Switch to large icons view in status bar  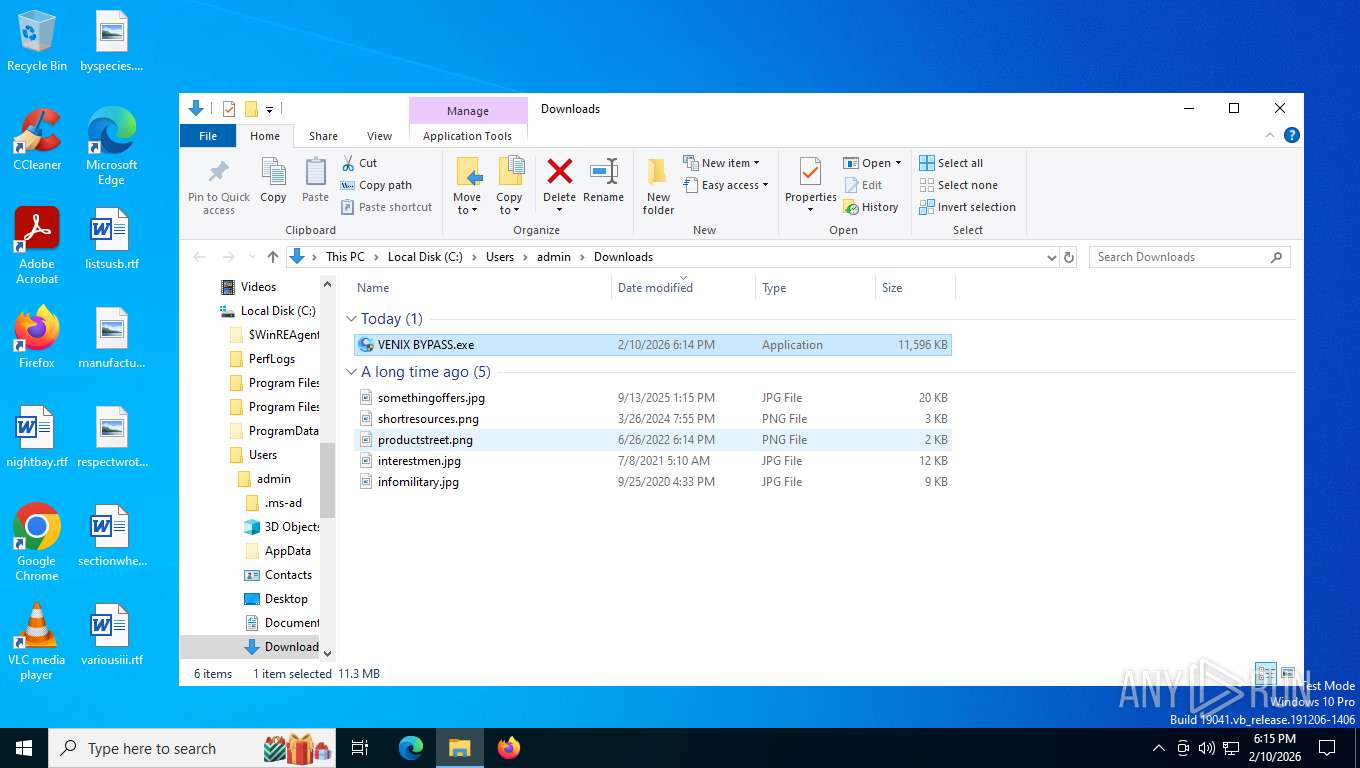(x=1288, y=673)
